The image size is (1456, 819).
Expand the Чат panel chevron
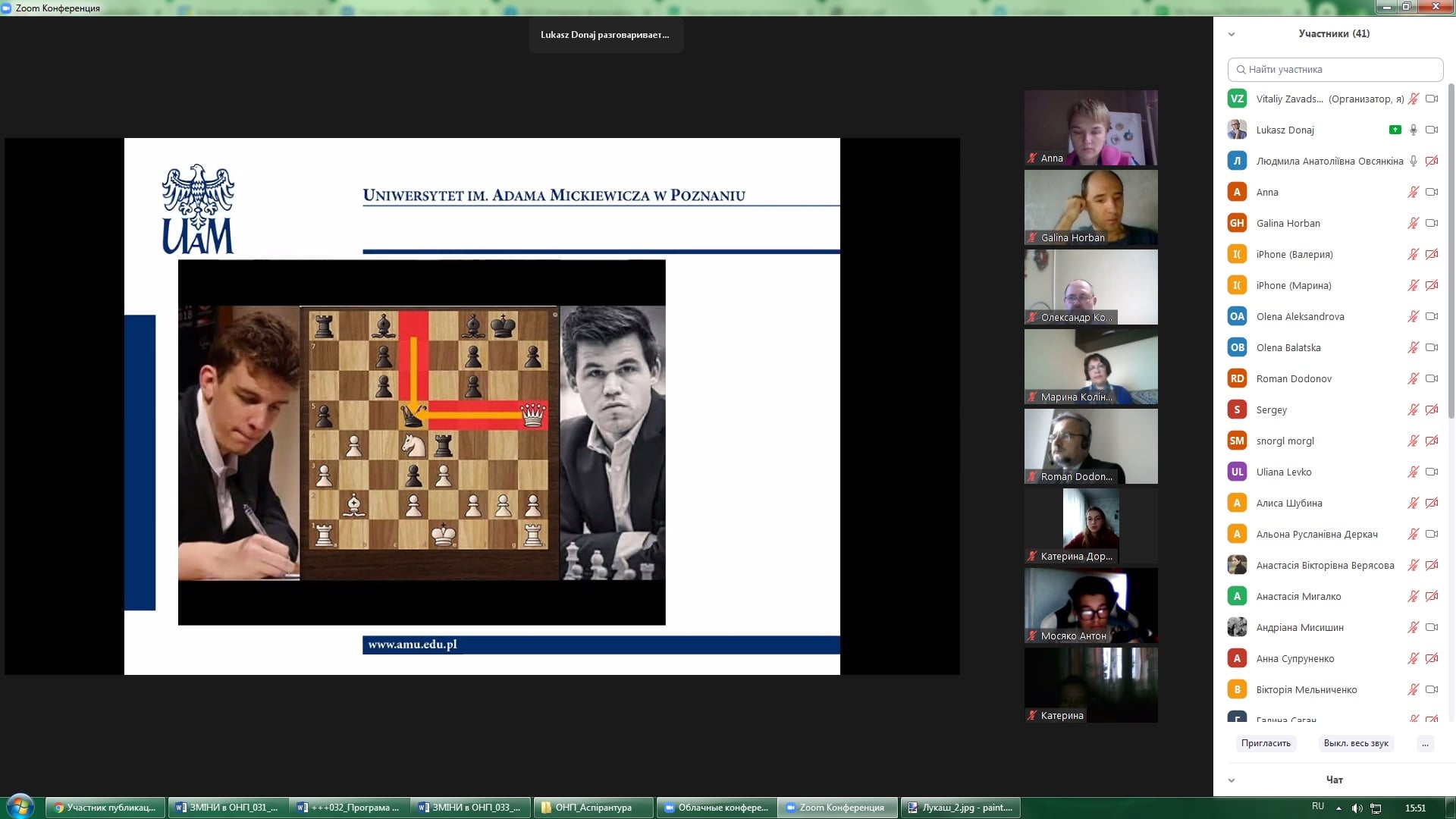click(x=1232, y=780)
